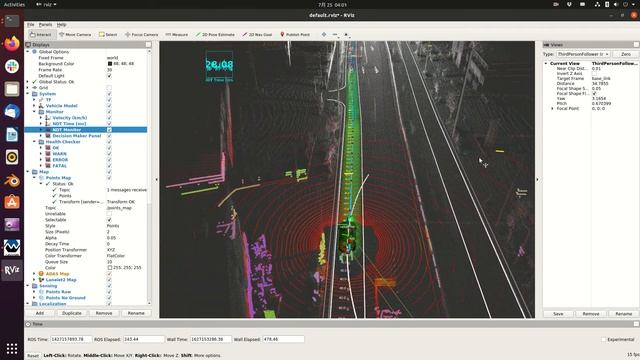This screenshot has height=360, width=640.
Task: Click the ROS Time field
Action: pos(70,340)
